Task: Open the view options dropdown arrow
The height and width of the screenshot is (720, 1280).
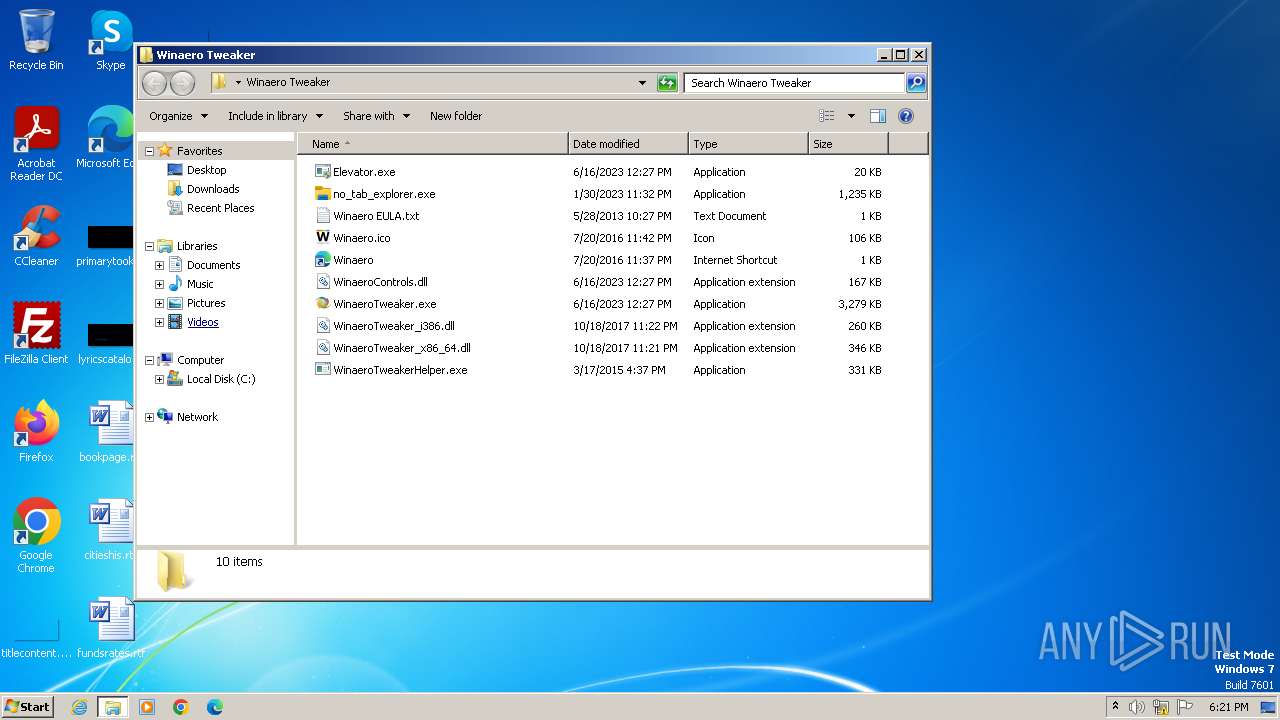Action: [x=851, y=116]
